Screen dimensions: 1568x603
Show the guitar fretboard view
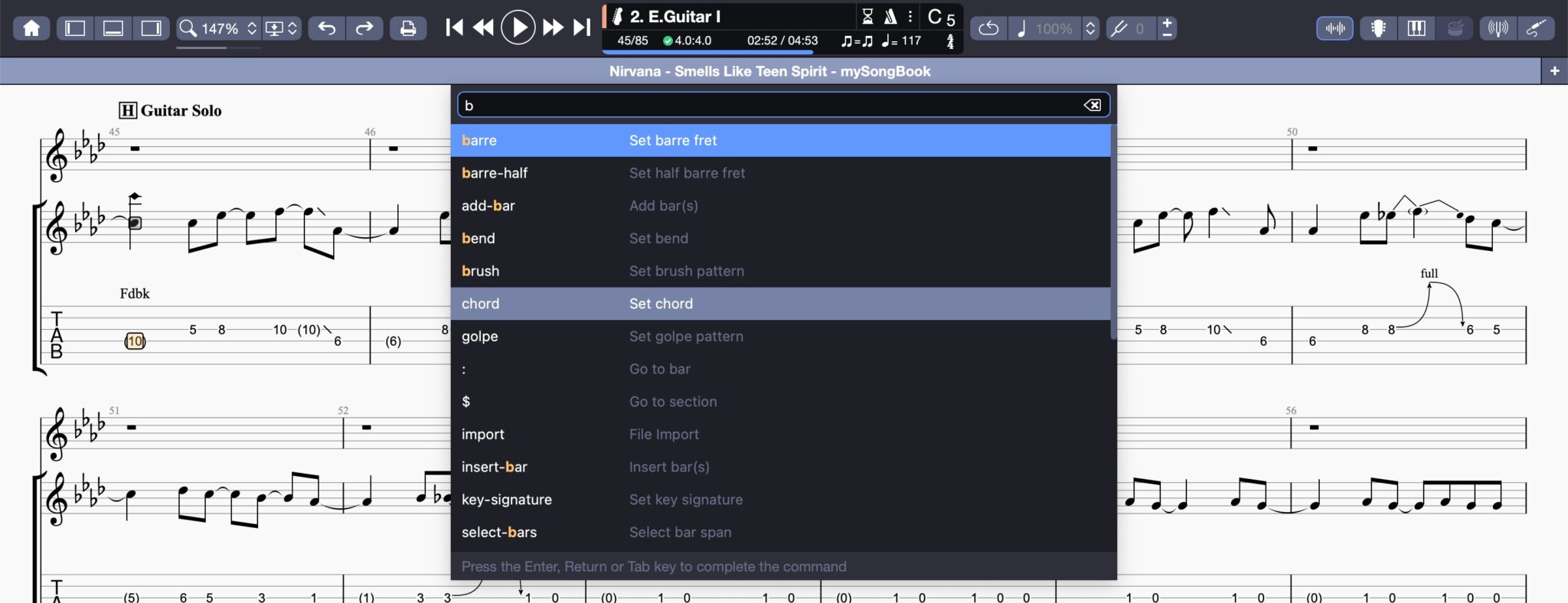1378,28
